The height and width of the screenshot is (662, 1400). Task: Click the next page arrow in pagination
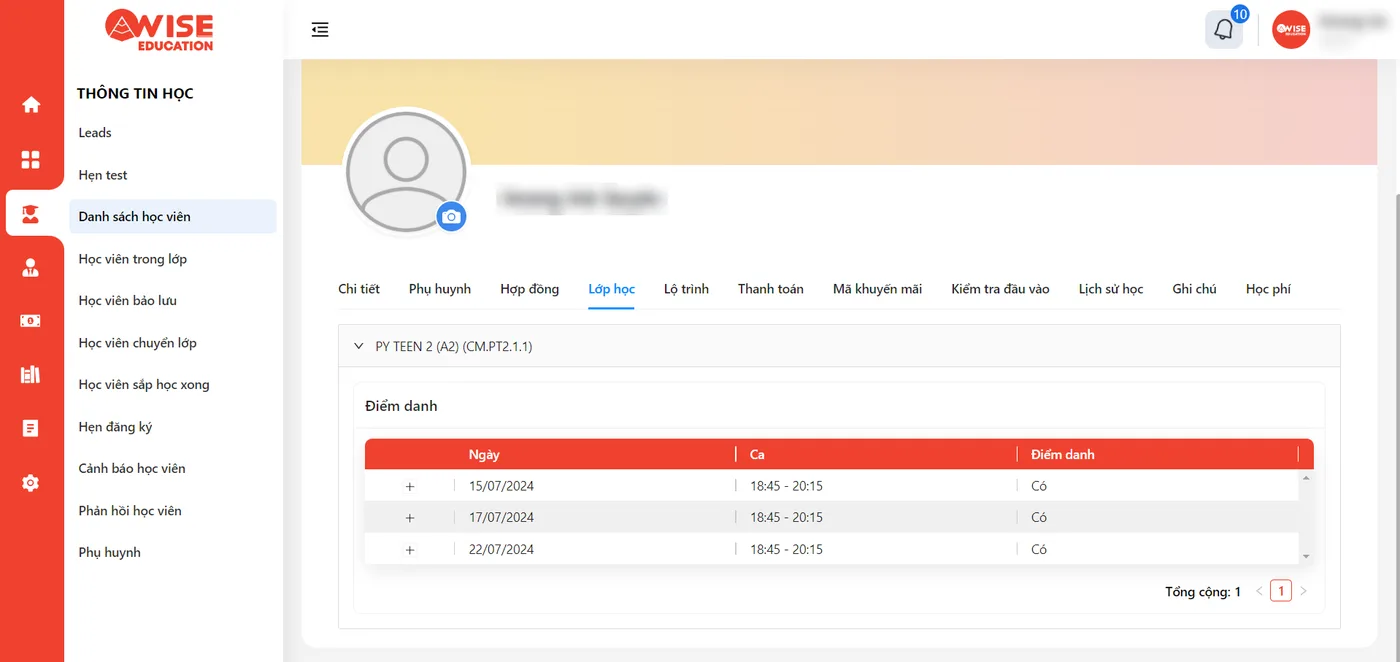click(1303, 591)
